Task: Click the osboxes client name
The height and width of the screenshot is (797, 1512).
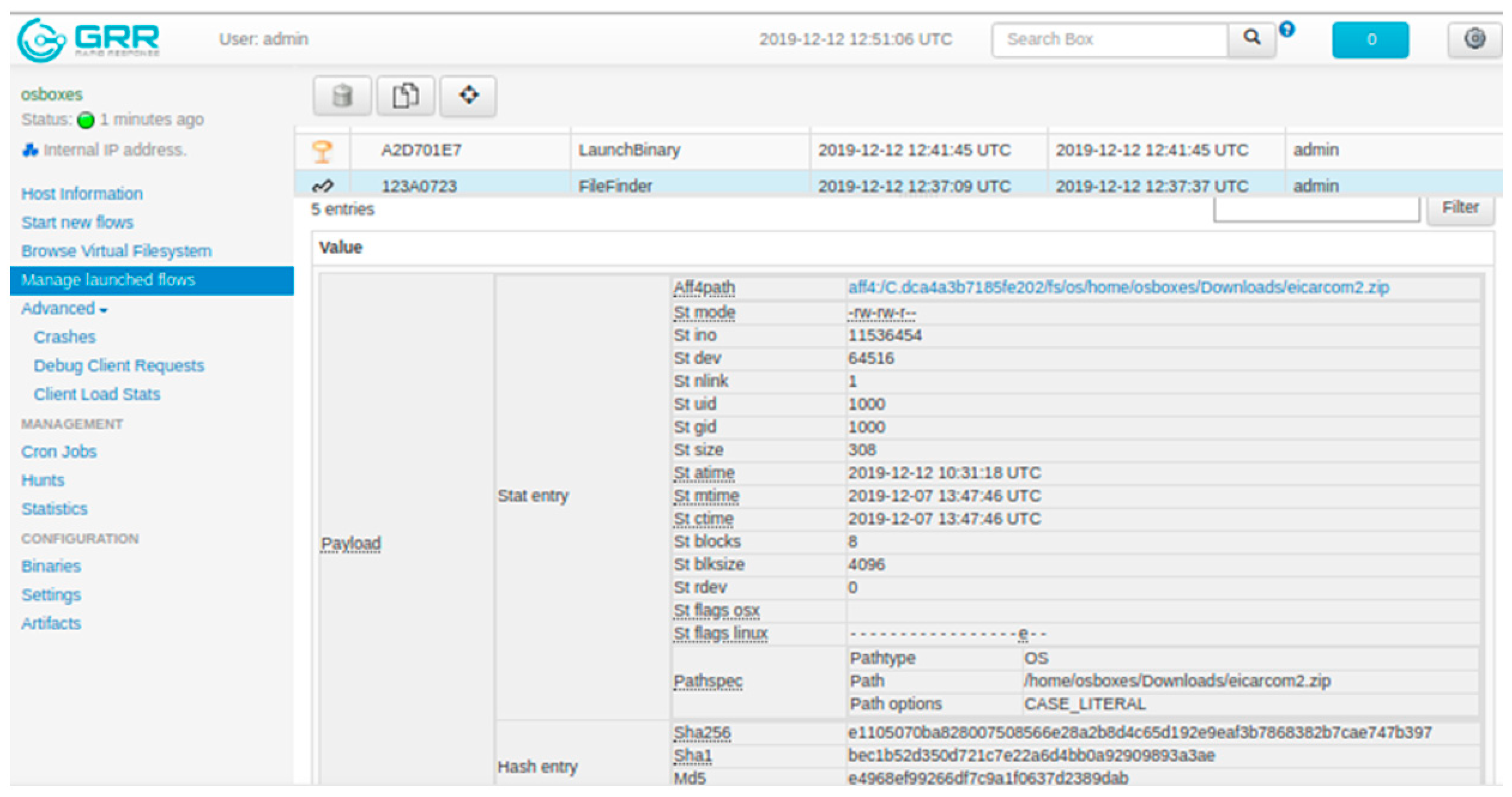Action: [x=52, y=94]
